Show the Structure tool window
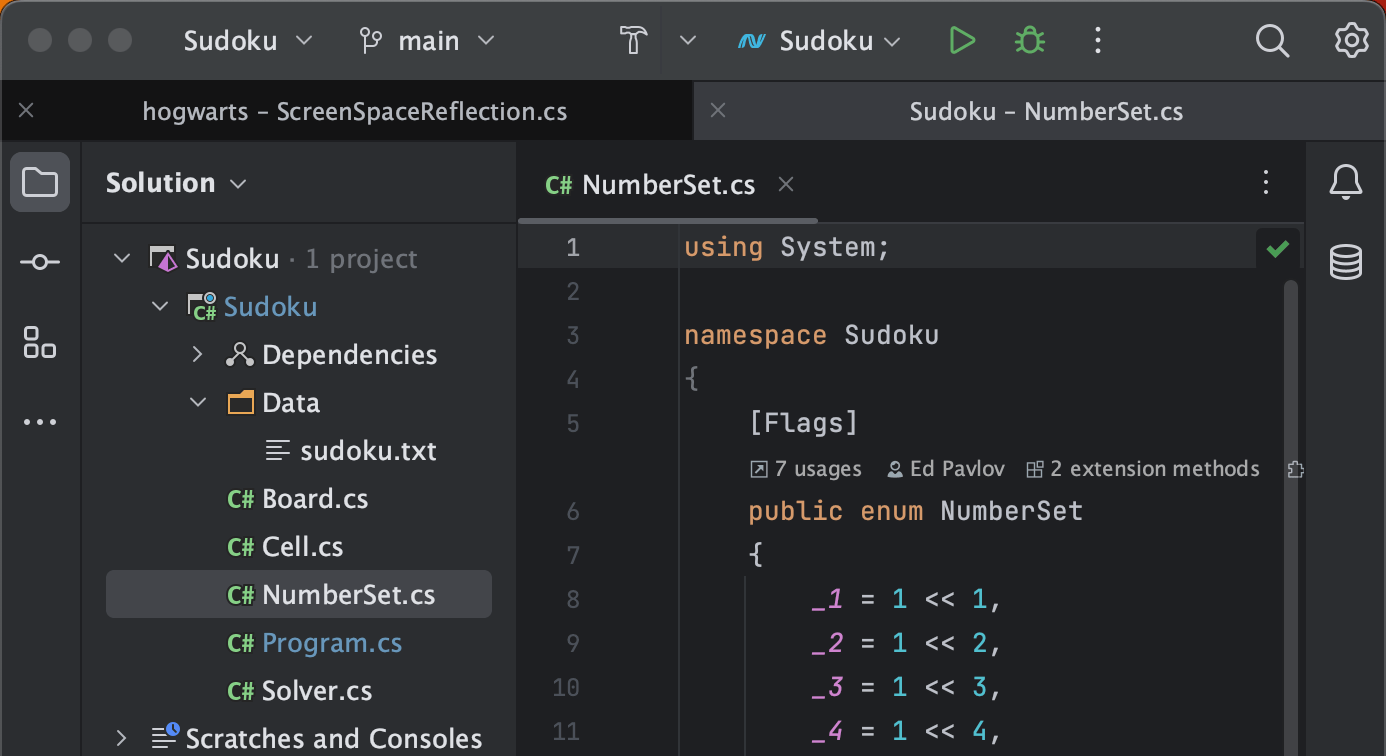The image size is (1386, 756). click(x=40, y=342)
